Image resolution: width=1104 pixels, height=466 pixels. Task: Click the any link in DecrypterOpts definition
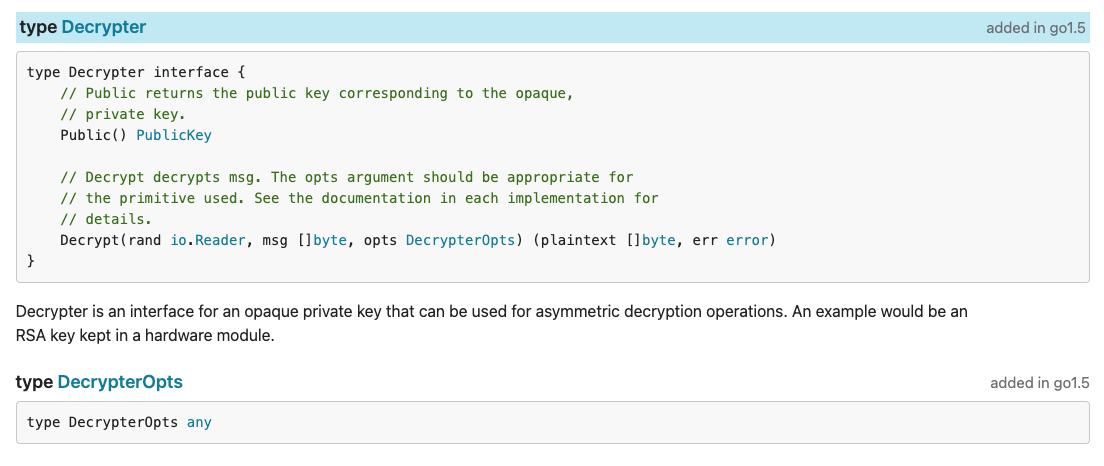coord(199,422)
